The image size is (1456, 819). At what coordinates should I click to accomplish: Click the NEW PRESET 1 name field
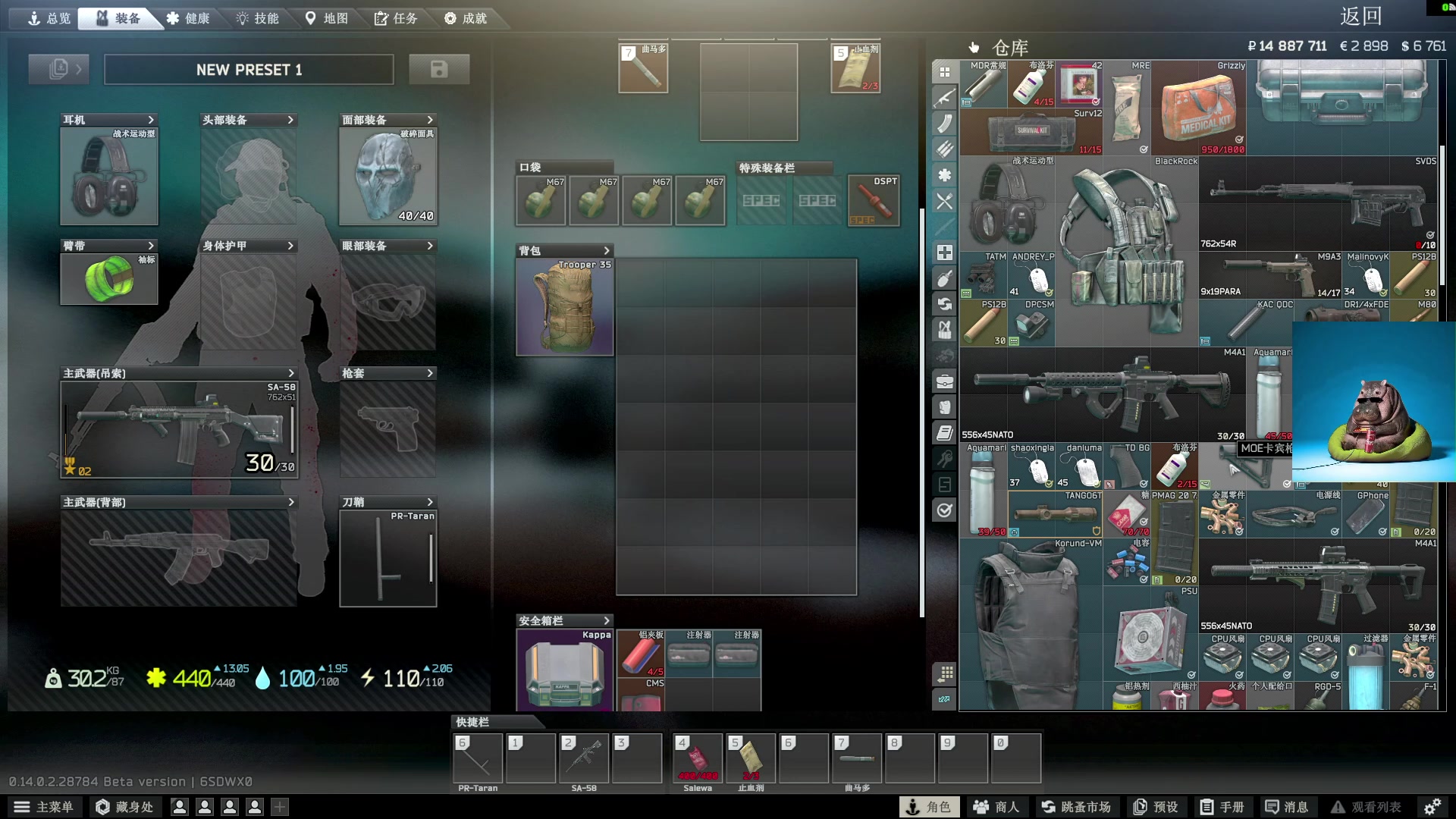click(x=249, y=69)
